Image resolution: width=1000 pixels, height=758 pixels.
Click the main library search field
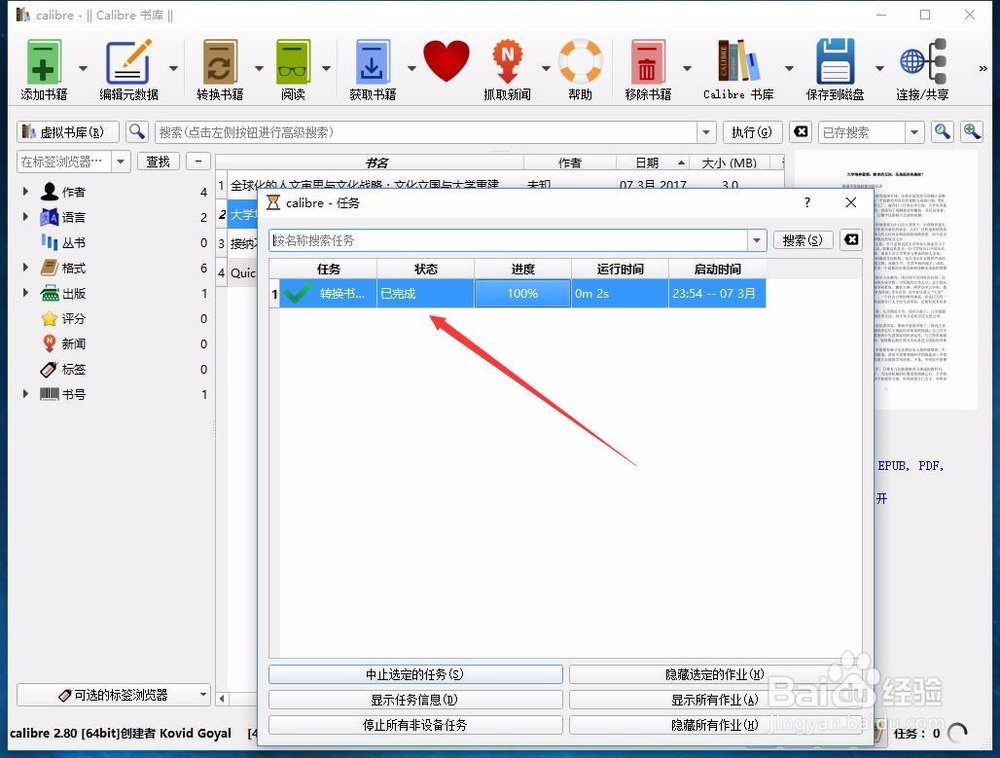[426, 133]
